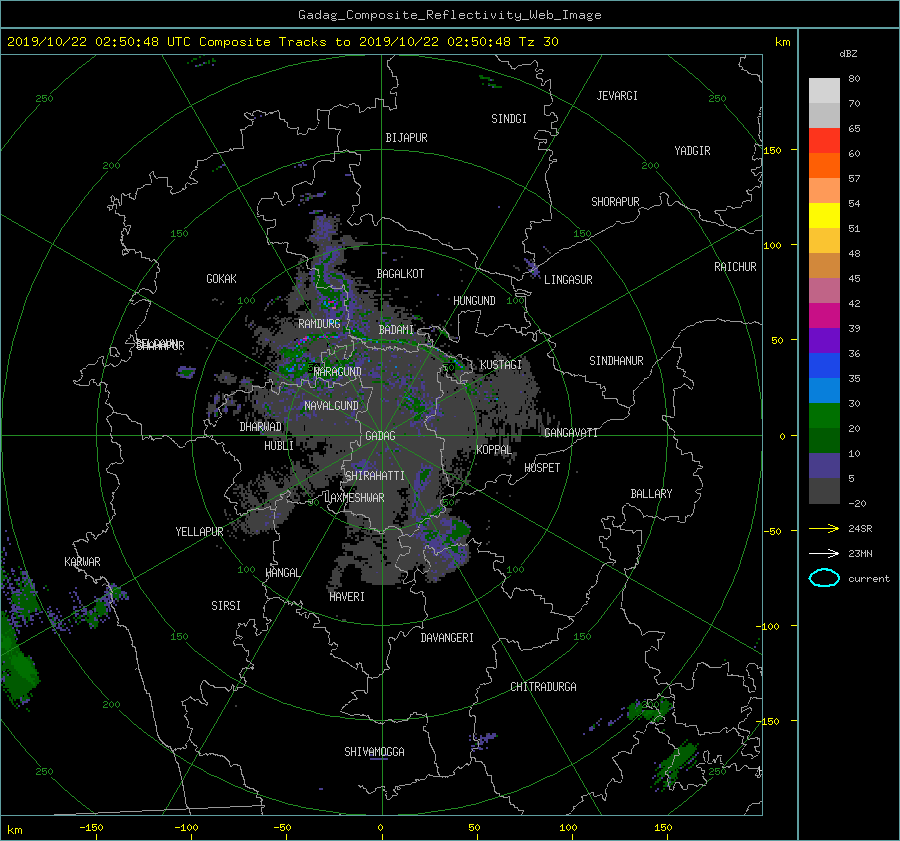
Task: Click the SHIRAHATTI city label
Action: 375,476
